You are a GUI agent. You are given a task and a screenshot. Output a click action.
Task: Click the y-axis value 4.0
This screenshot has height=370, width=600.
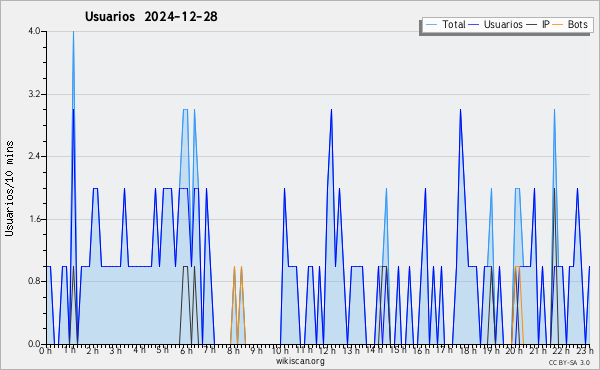coord(34,31)
